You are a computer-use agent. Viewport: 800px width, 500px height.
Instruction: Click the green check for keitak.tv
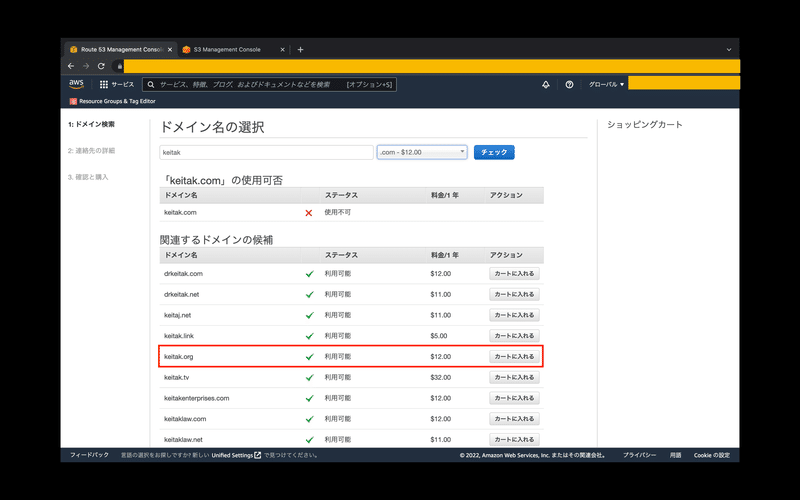[x=310, y=378]
